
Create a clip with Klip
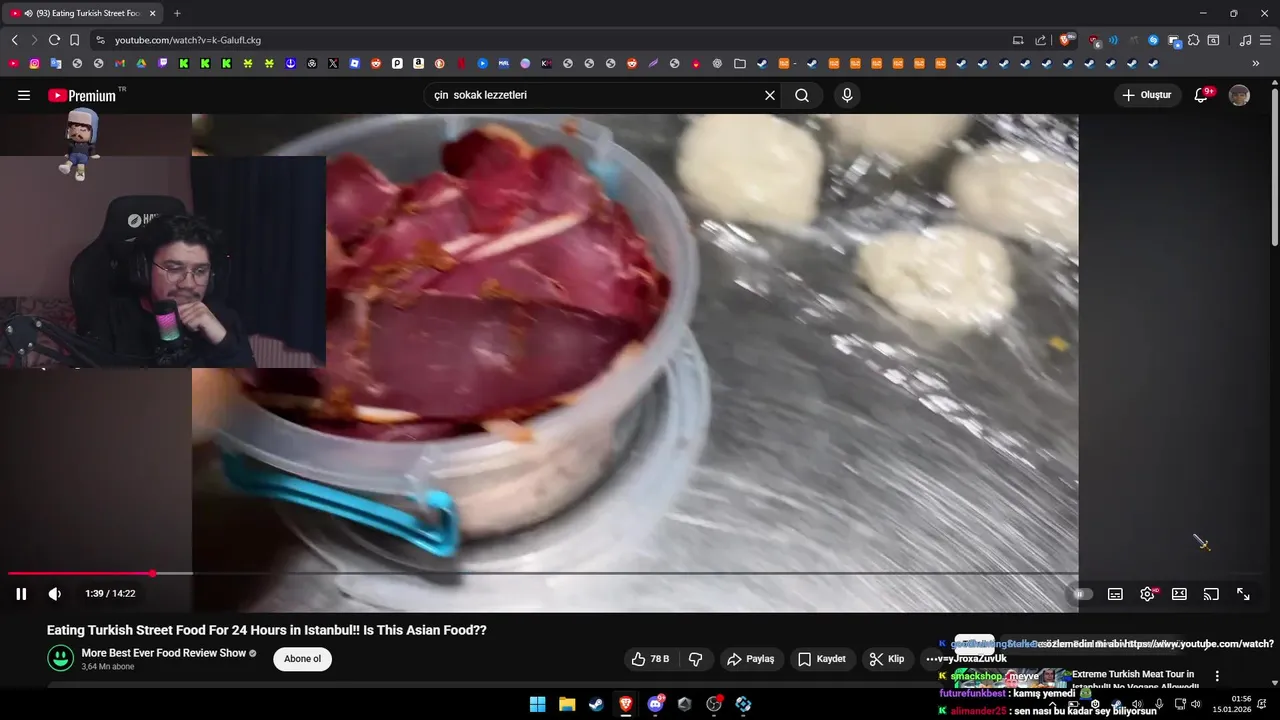[887, 659]
